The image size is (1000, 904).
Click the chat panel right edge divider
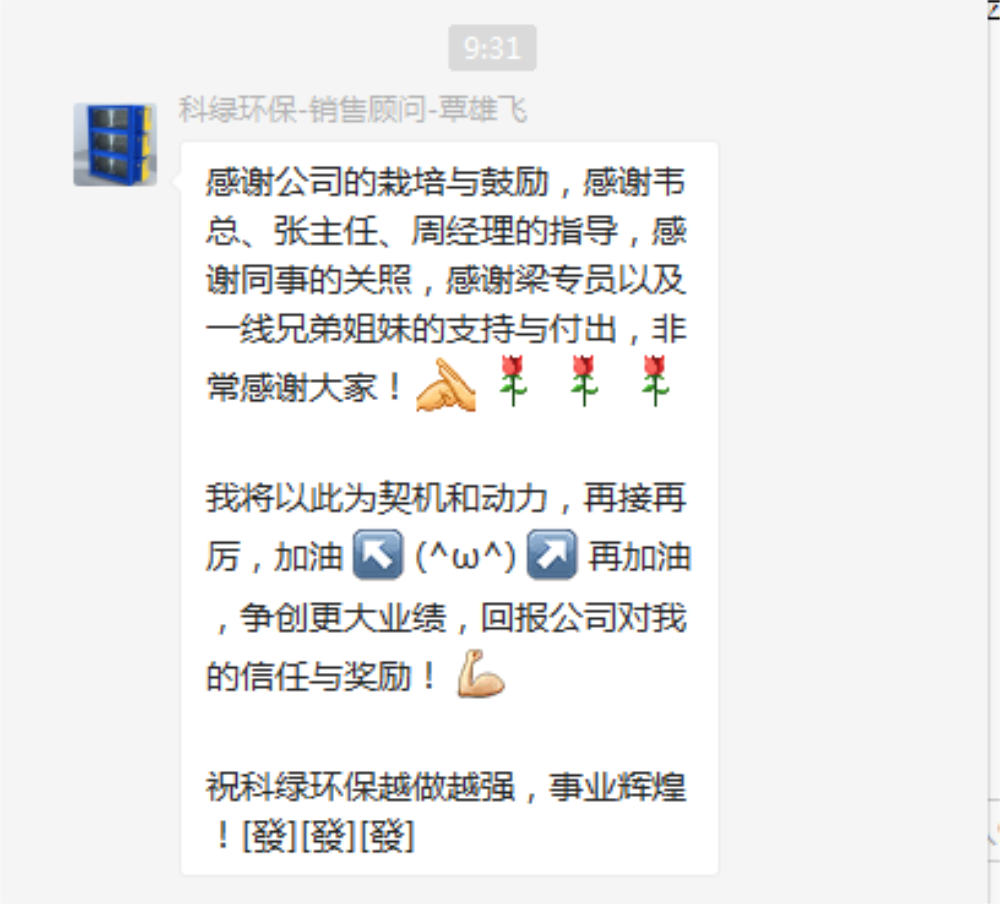pyautogui.click(x=988, y=452)
